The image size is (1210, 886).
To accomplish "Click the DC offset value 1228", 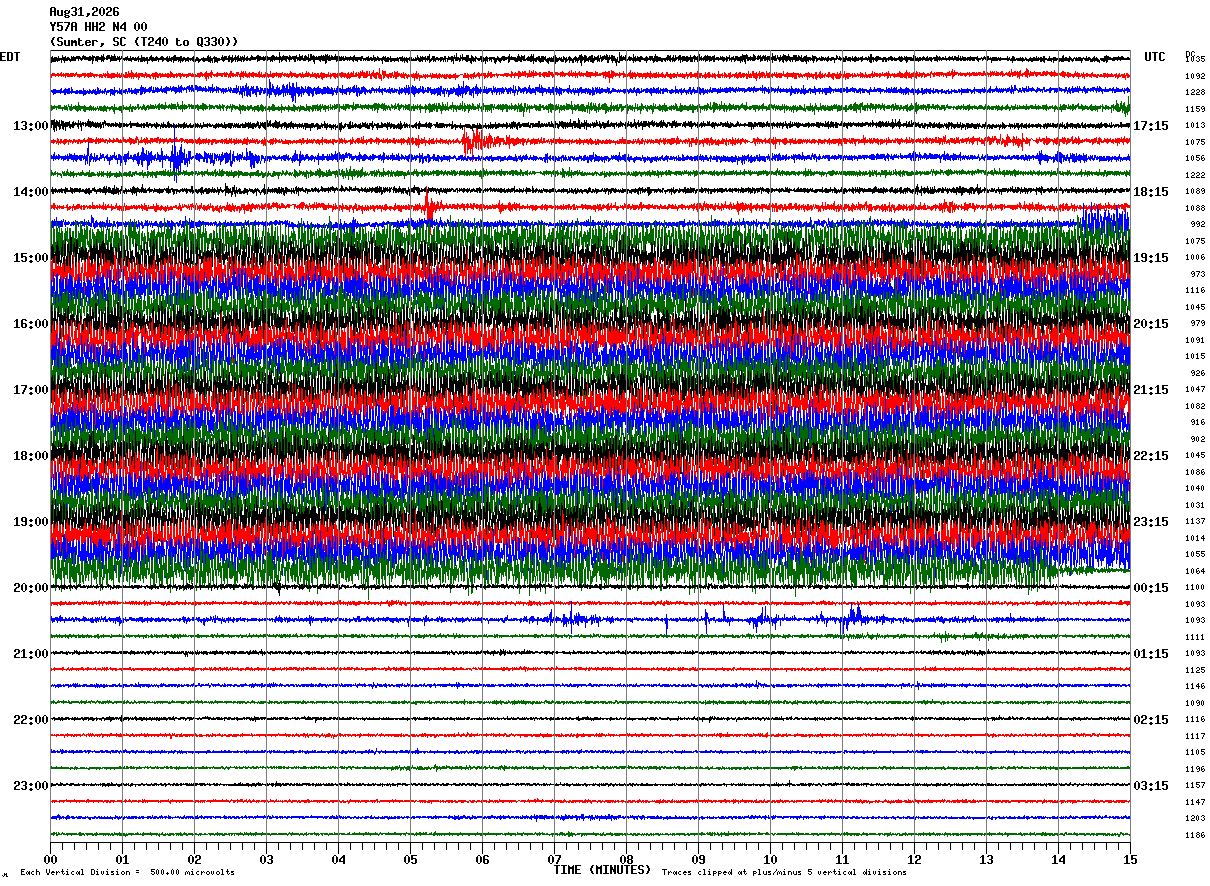I will point(1195,93).
